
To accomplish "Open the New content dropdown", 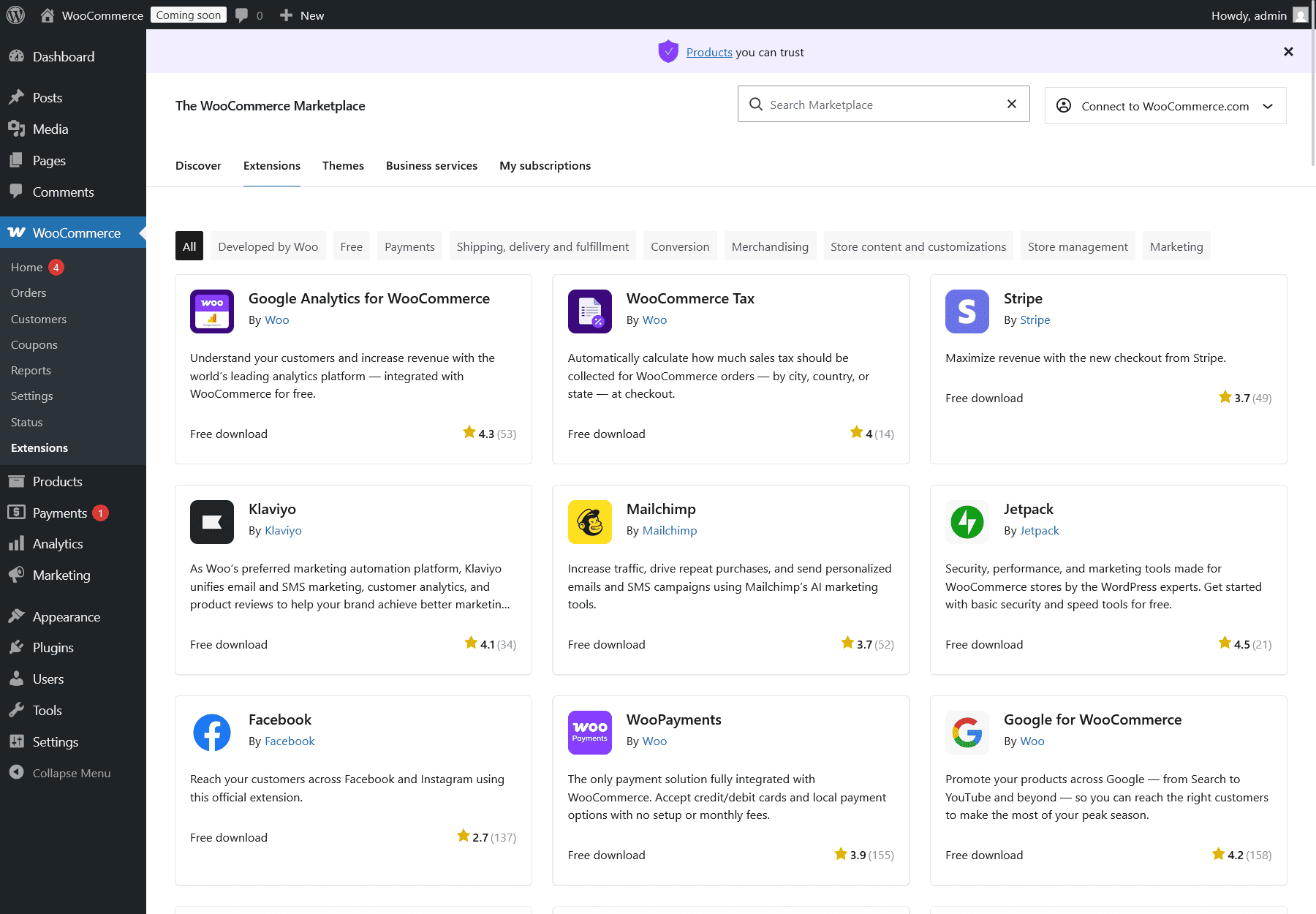I will pyautogui.click(x=302, y=15).
